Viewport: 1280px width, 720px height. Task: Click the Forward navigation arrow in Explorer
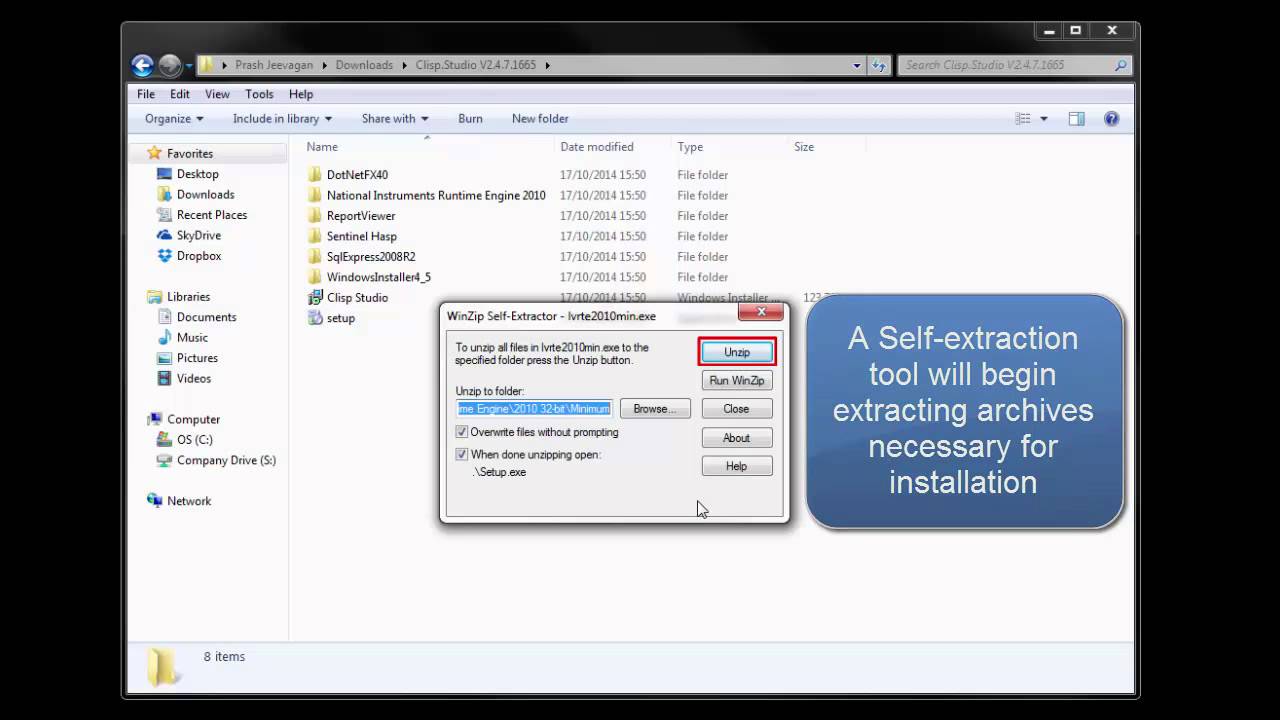tap(170, 65)
